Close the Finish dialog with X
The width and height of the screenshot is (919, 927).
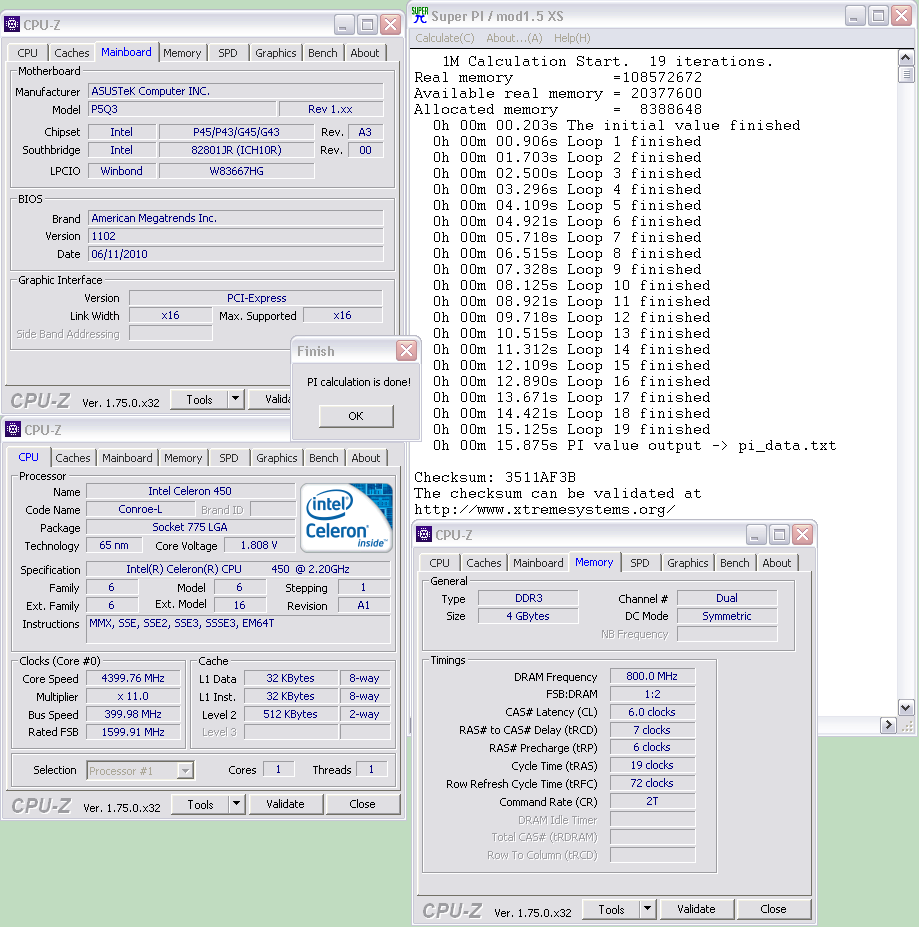(406, 351)
